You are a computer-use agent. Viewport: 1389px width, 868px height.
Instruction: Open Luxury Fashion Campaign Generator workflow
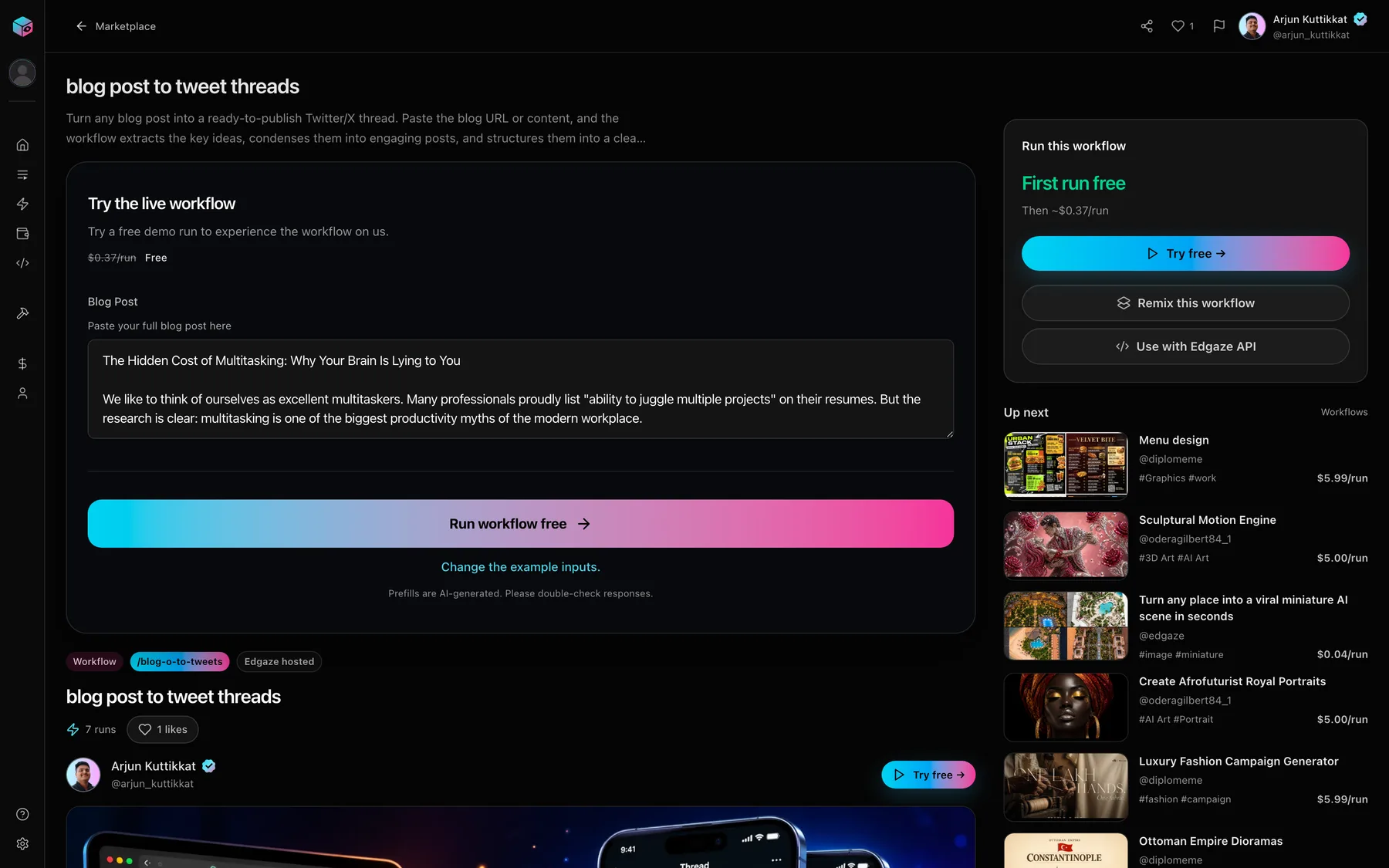[1185, 787]
